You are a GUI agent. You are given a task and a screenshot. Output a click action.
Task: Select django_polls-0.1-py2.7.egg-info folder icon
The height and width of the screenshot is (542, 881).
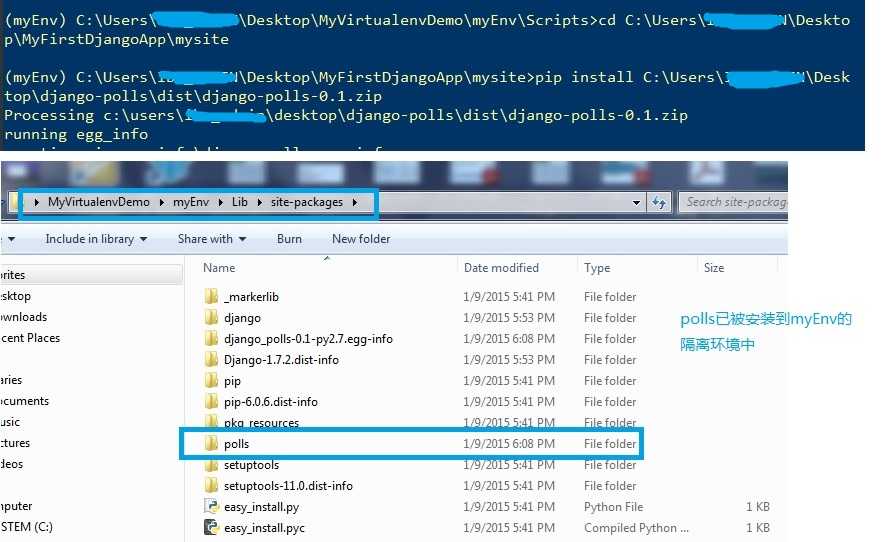(211, 339)
